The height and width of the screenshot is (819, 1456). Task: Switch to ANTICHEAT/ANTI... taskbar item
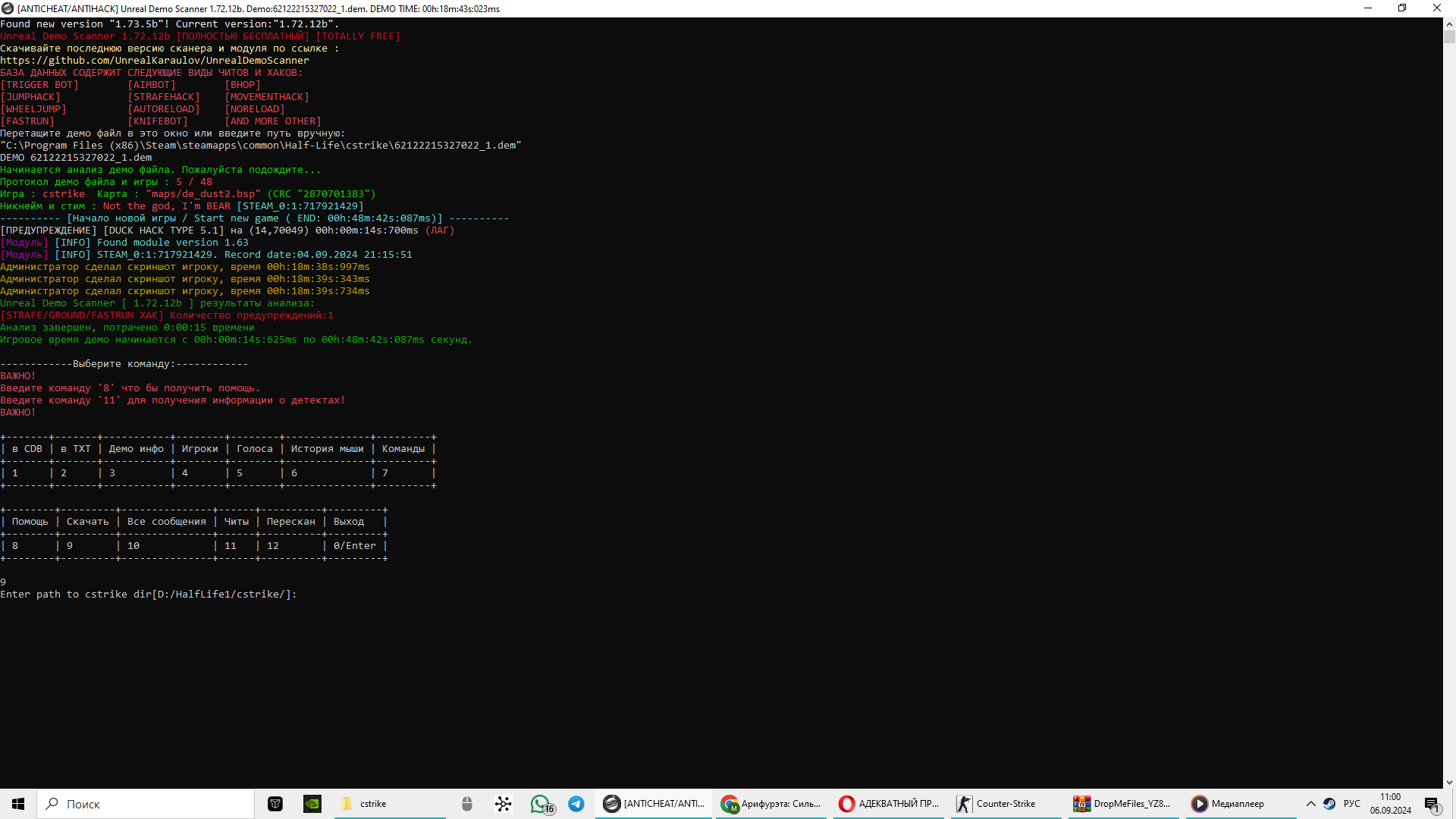click(655, 804)
